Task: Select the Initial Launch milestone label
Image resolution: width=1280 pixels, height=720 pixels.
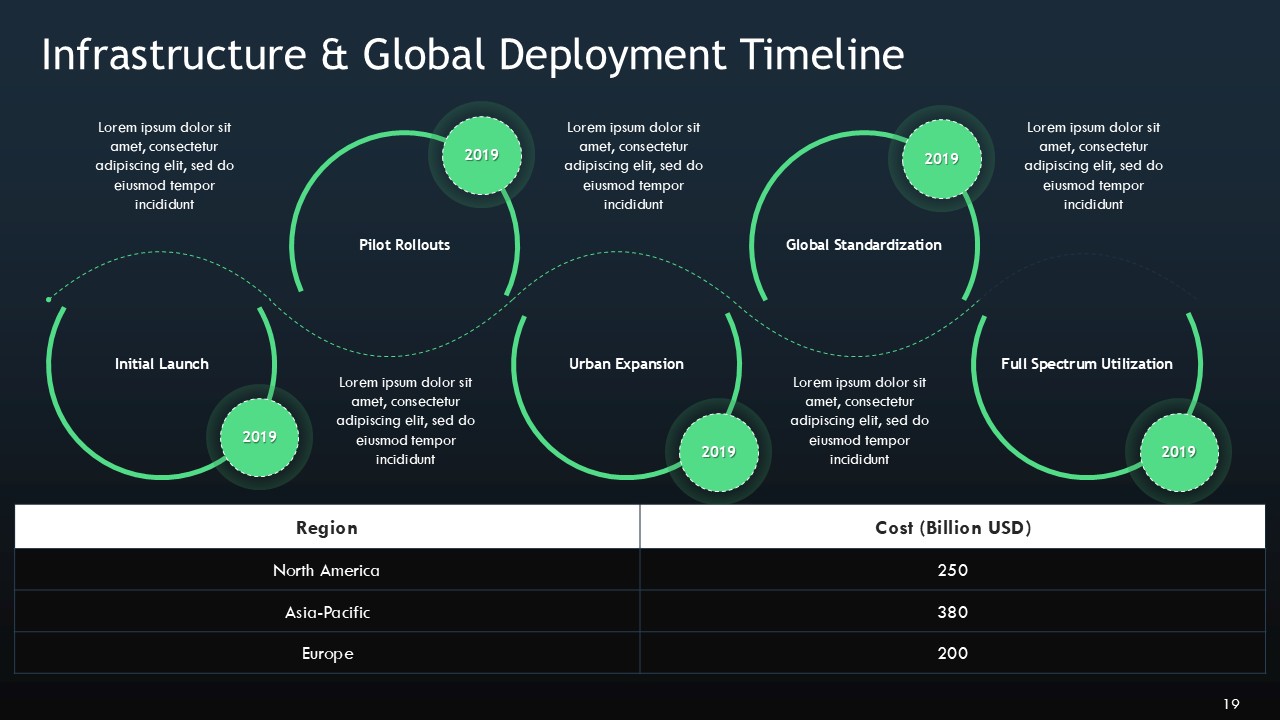Action: (162, 363)
